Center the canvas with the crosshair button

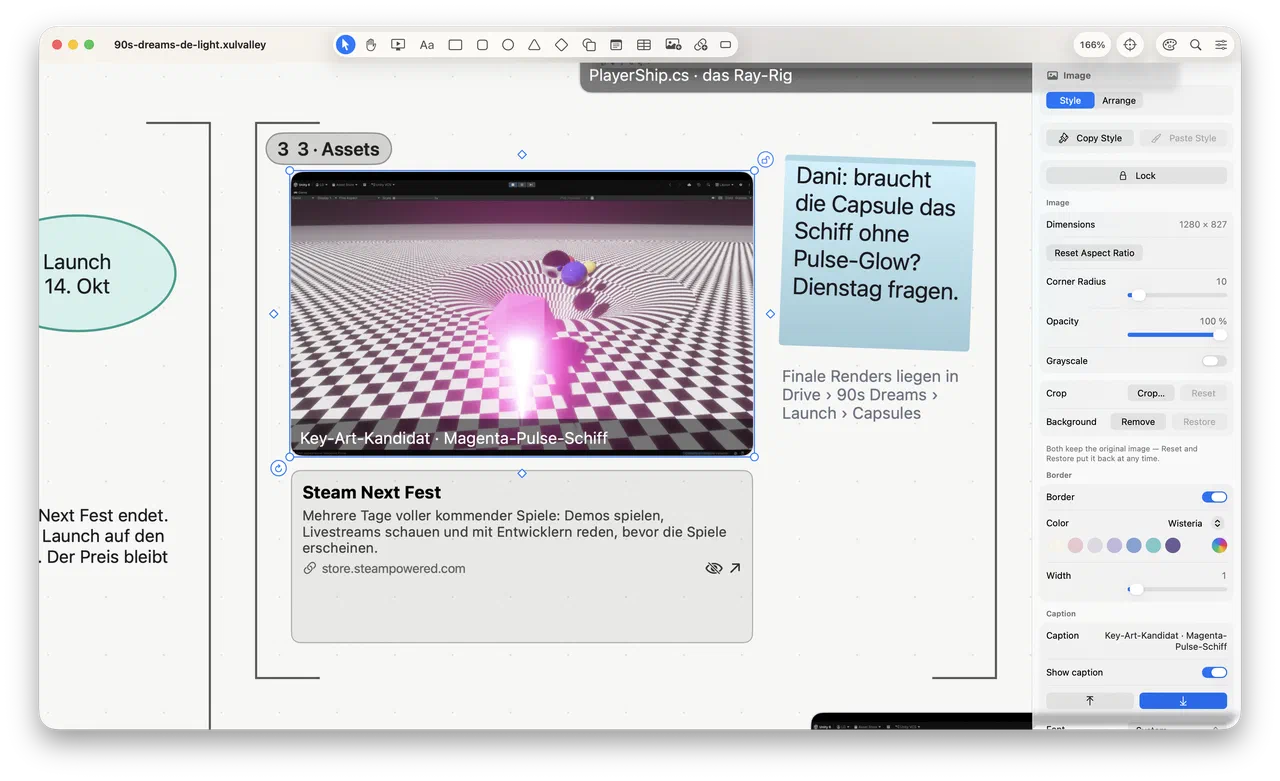pyautogui.click(x=1130, y=45)
